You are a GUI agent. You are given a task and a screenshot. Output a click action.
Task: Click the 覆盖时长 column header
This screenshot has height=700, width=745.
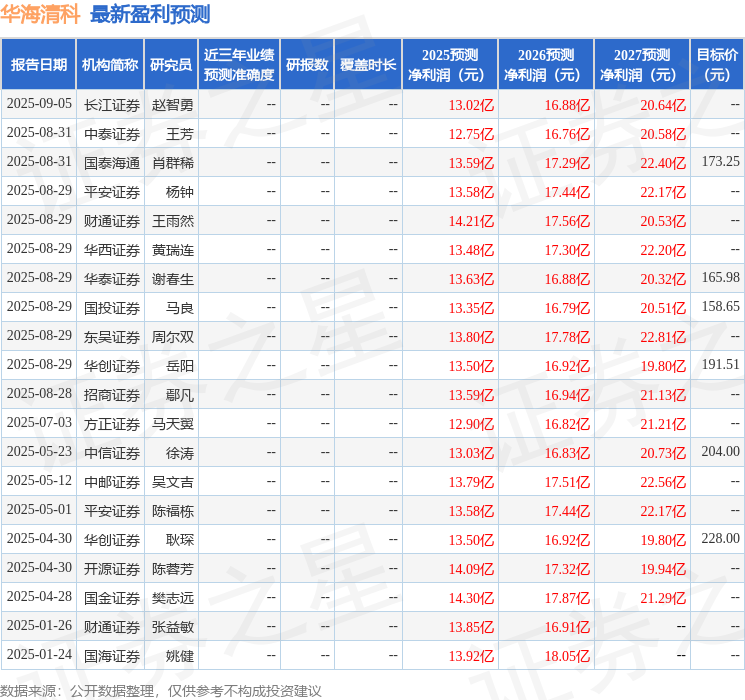(x=368, y=65)
